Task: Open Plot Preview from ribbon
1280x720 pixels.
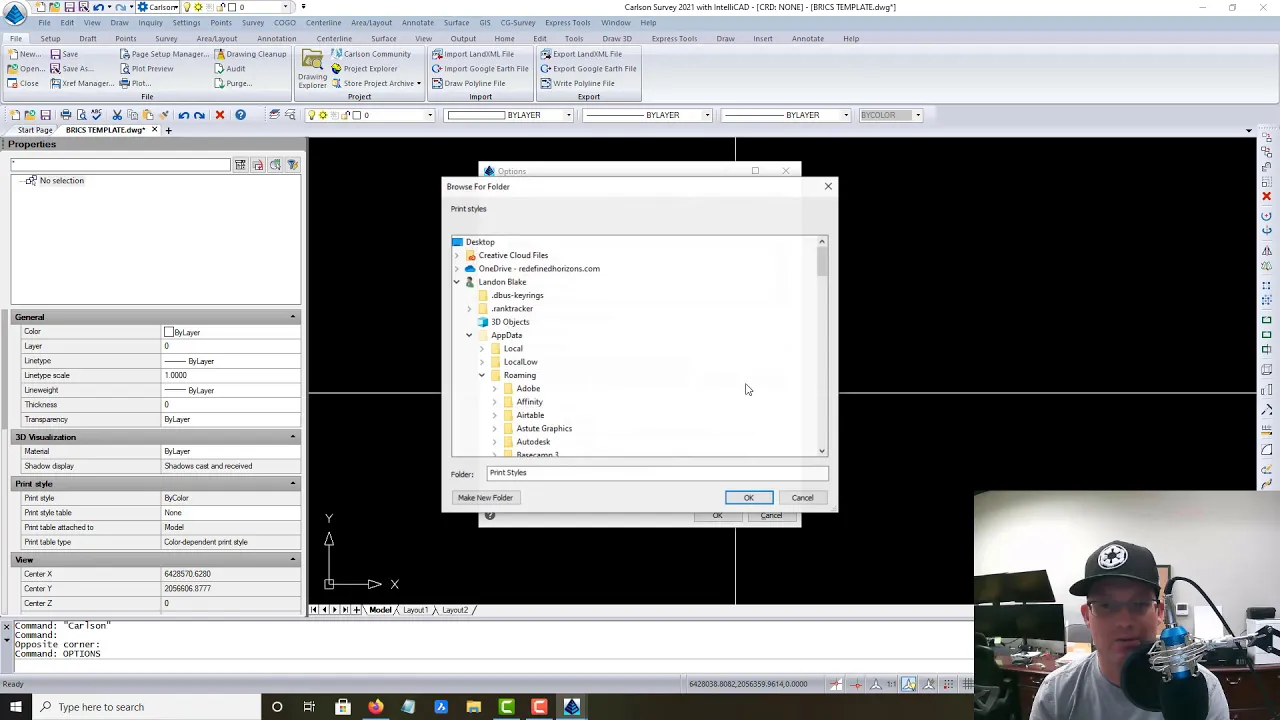Action: 146,69
